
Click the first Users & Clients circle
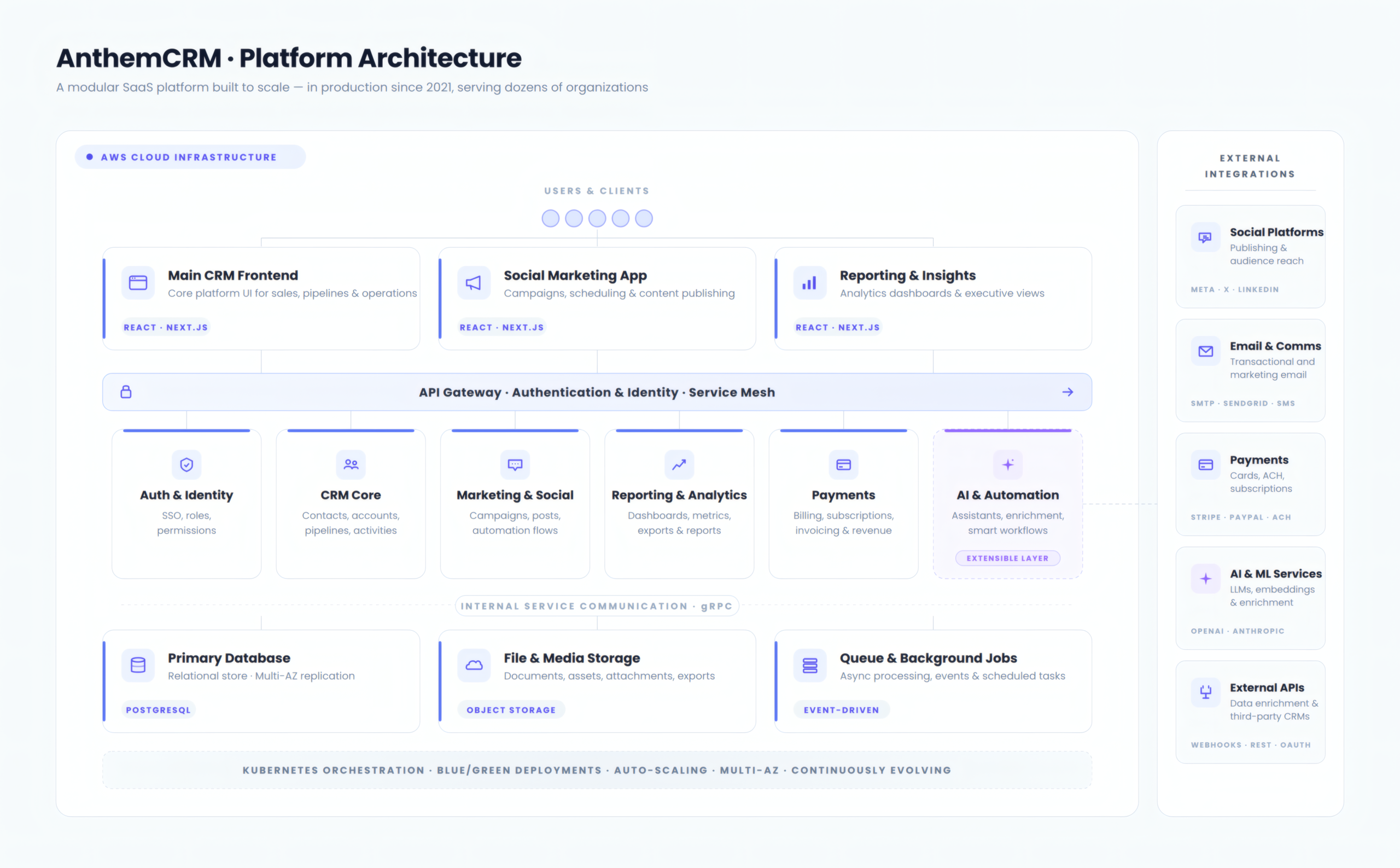(x=551, y=219)
